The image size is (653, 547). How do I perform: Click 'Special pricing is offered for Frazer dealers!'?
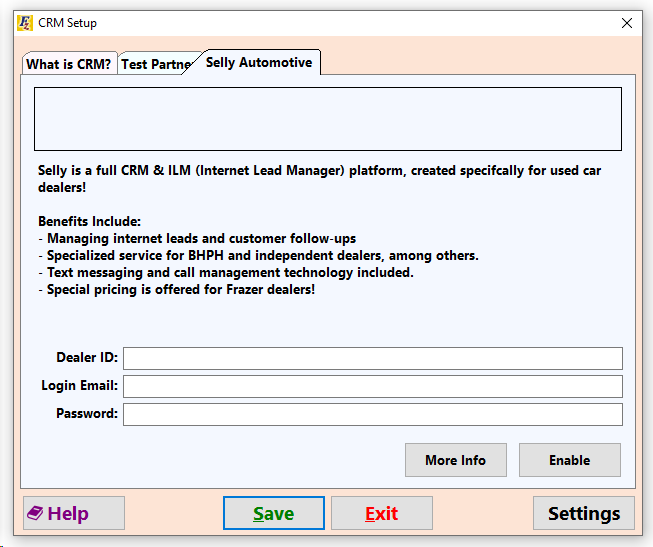pyautogui.click(x=177, y=289)
